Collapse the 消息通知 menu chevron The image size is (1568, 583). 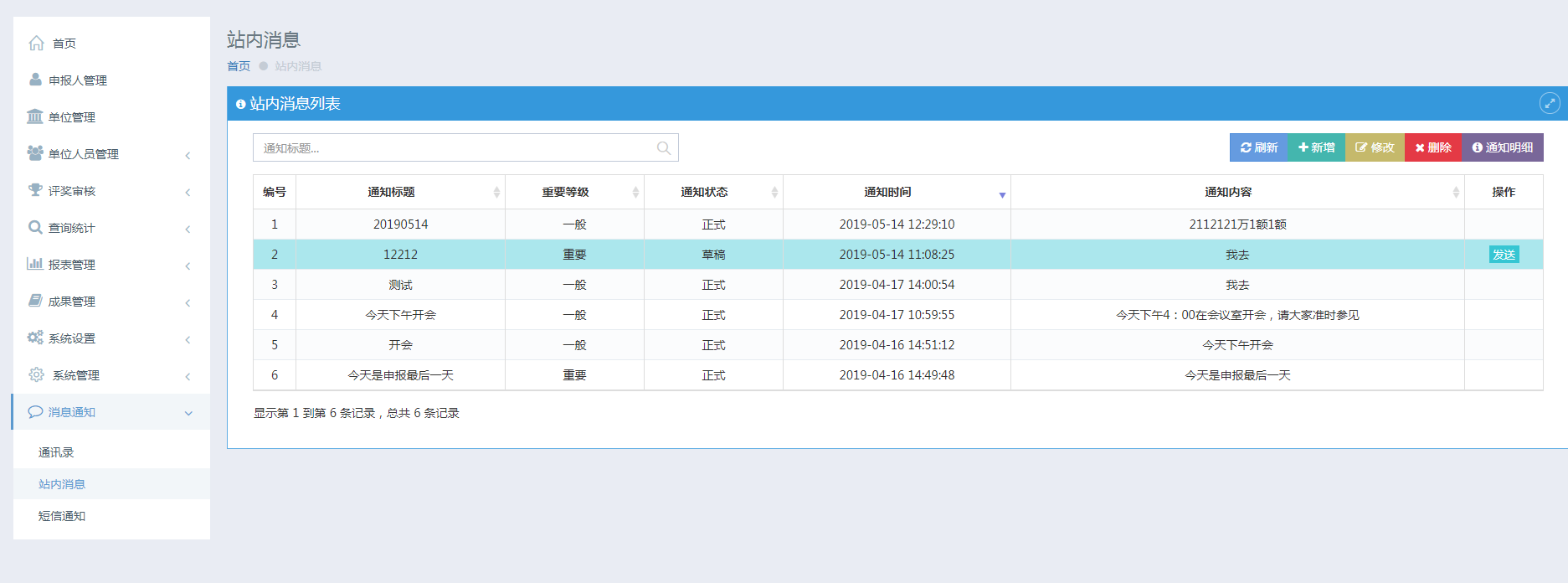(188, 413)
